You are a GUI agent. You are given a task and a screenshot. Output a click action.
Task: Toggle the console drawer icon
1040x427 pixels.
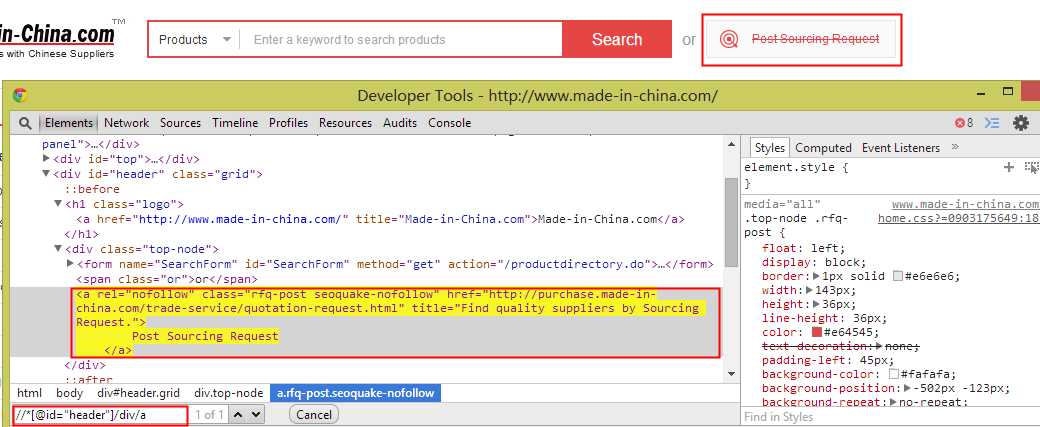[992, 123]
